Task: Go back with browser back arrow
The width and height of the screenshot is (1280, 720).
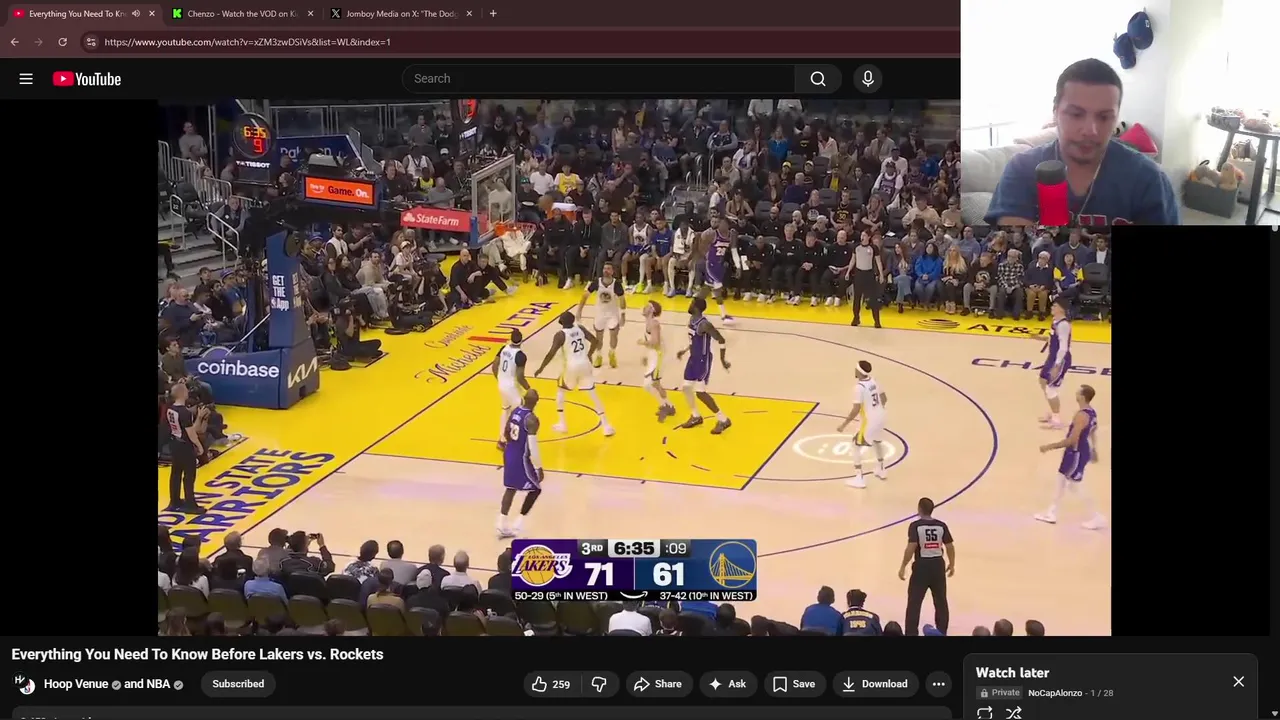Action: pos(14,42)
